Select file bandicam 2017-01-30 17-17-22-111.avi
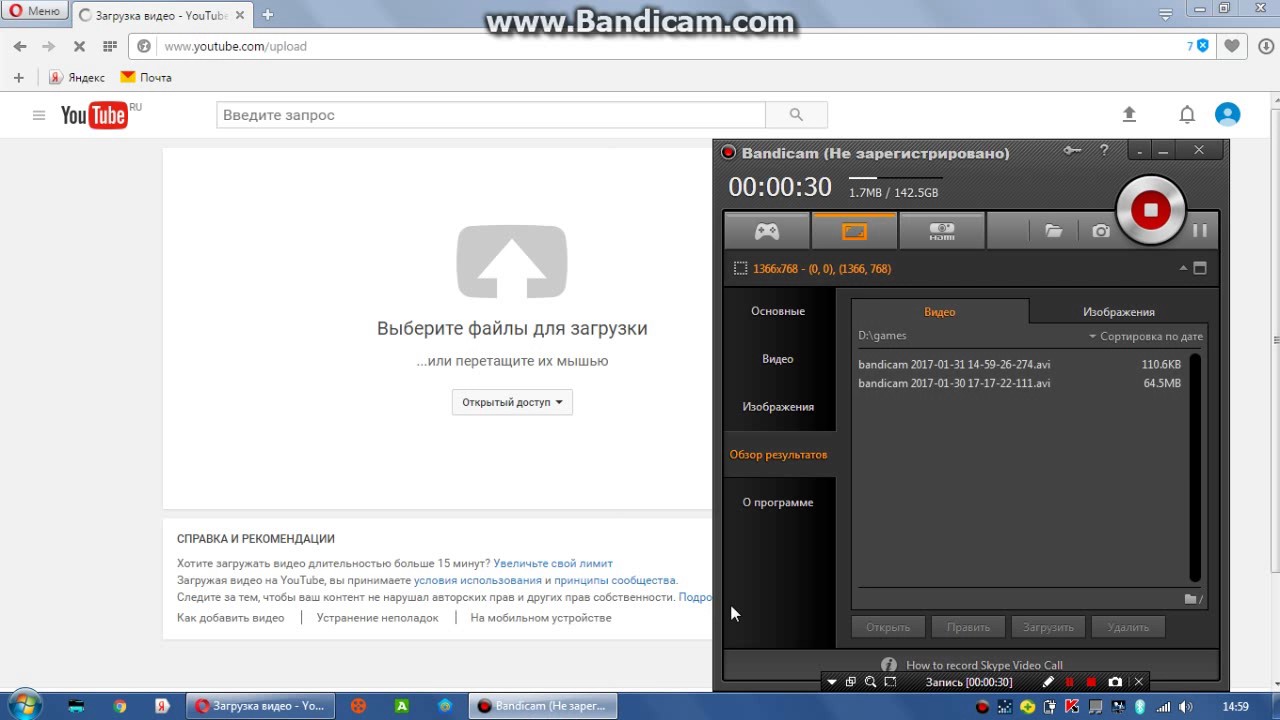1280x720 pixels. tap(1020, 384)
